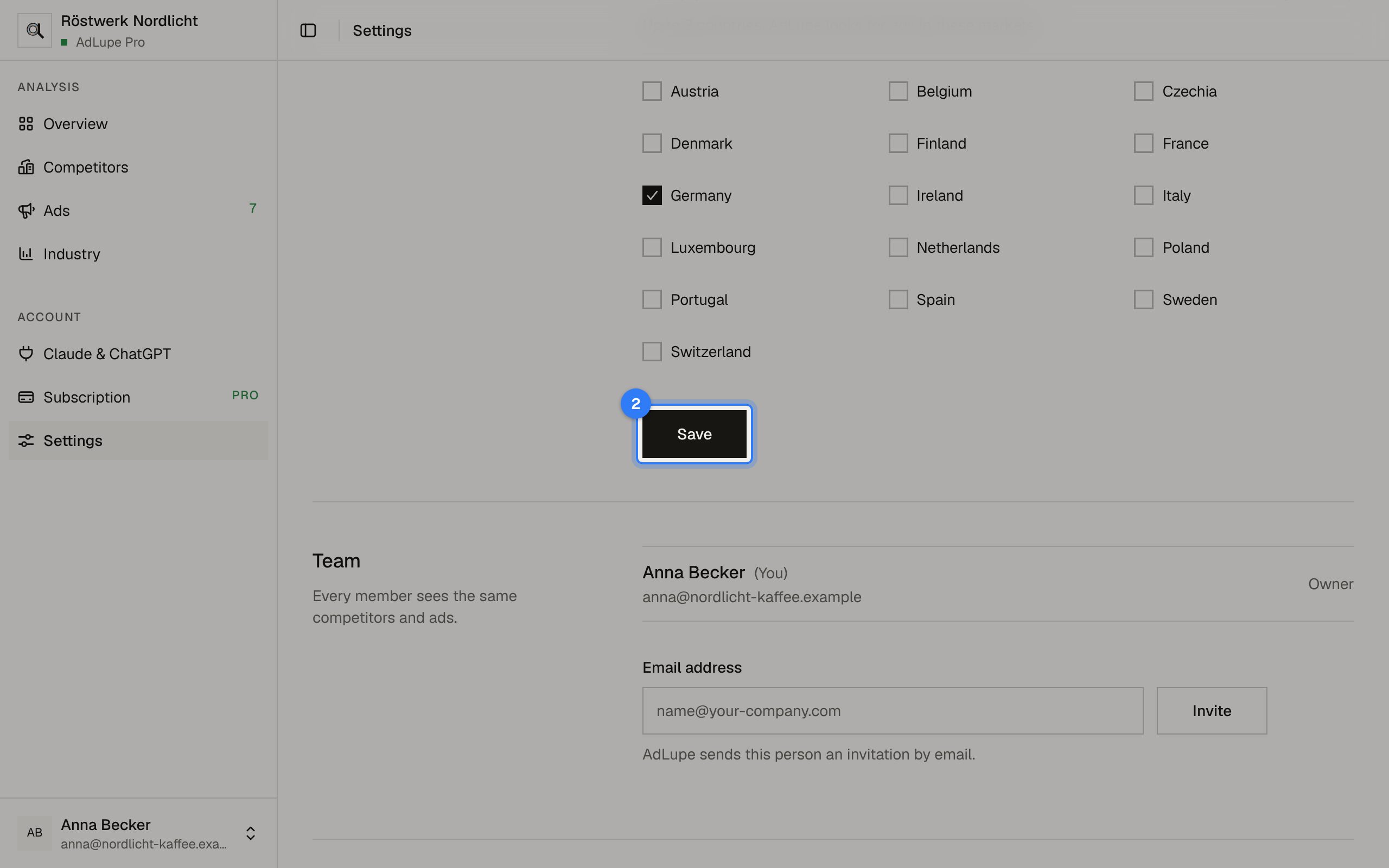
Task: Click the Invite button
Action: coord(1212,711)
